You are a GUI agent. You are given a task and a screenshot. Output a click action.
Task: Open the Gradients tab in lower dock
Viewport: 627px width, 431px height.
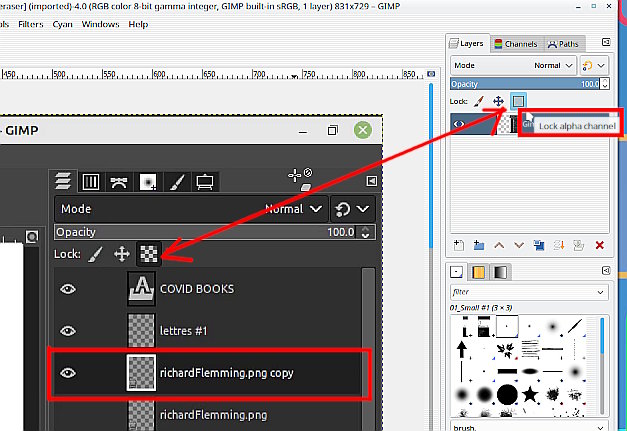[x=500, y=272]
